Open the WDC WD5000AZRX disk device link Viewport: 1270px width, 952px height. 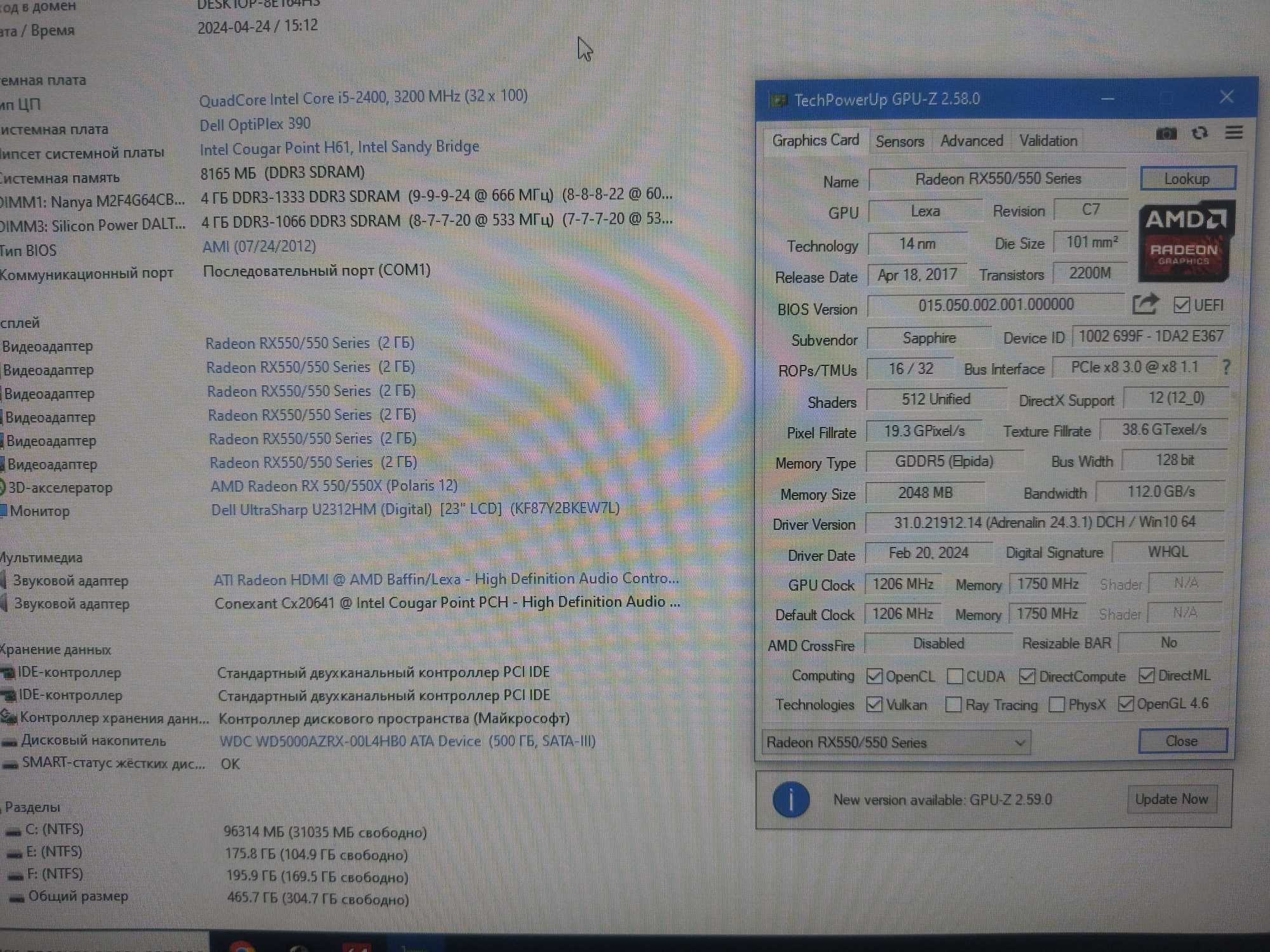pos(408,741)
